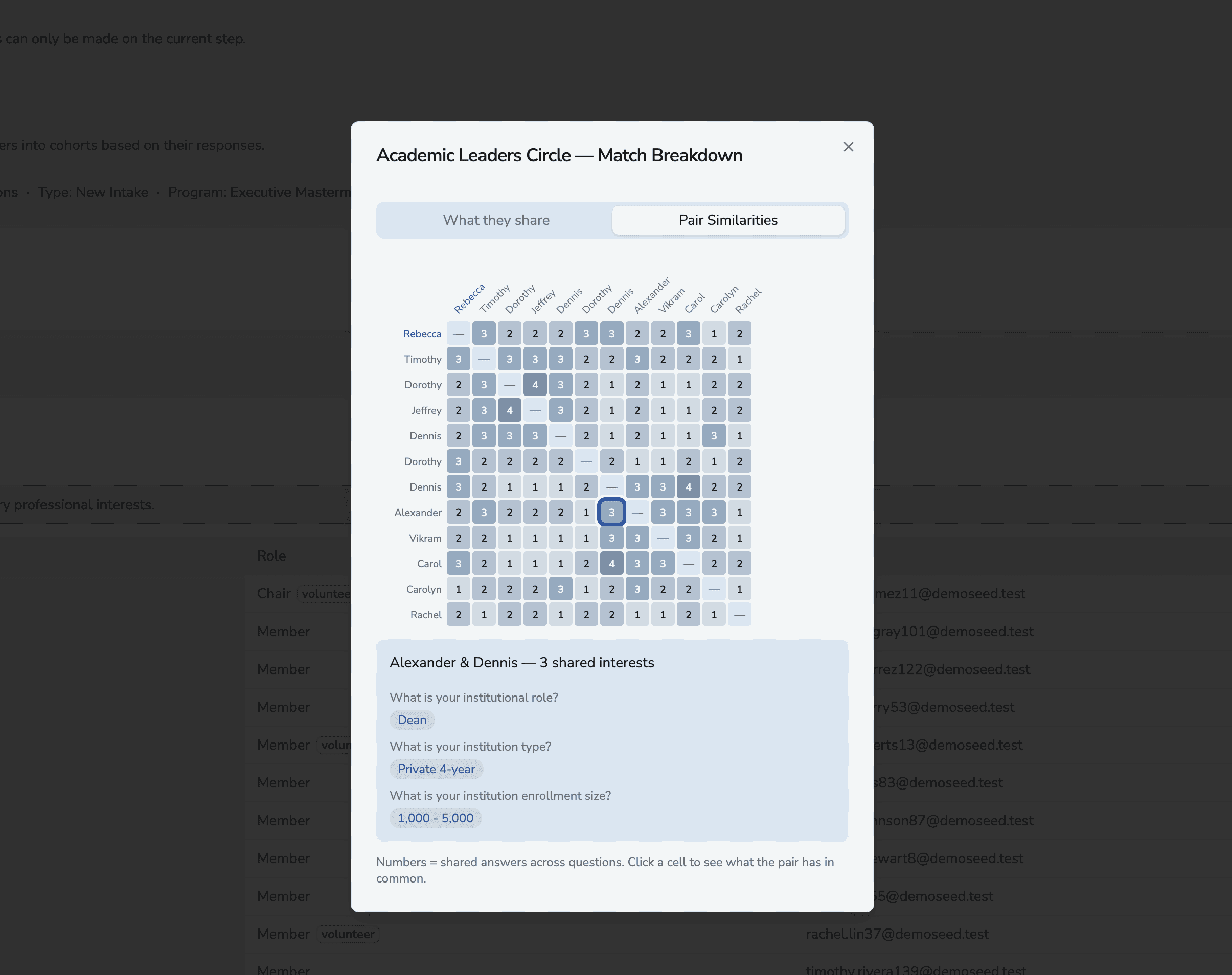Click Dennis row, Carol column cell showing 4
The image size is (1232, 975).
[x=688, y=487]
